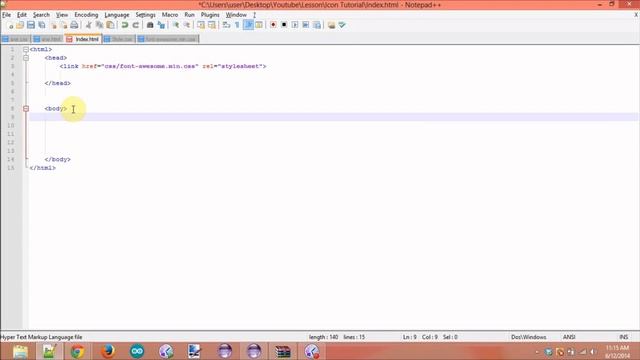640x360 pixels.
Task: Open Find with the binoculars icon
Action: point(150,25)
